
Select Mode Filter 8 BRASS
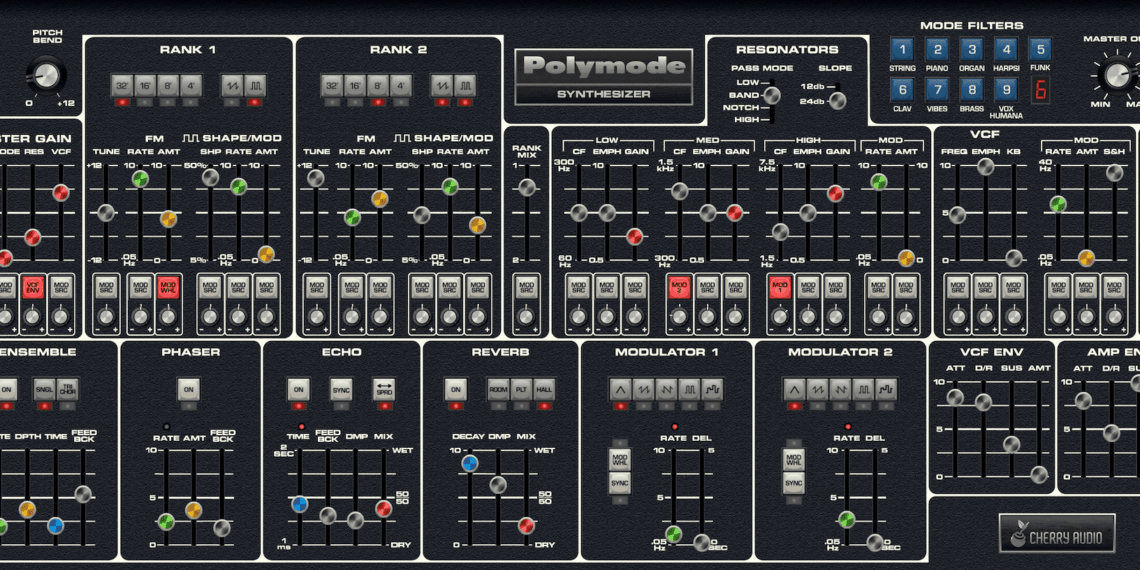click(971, 90)
